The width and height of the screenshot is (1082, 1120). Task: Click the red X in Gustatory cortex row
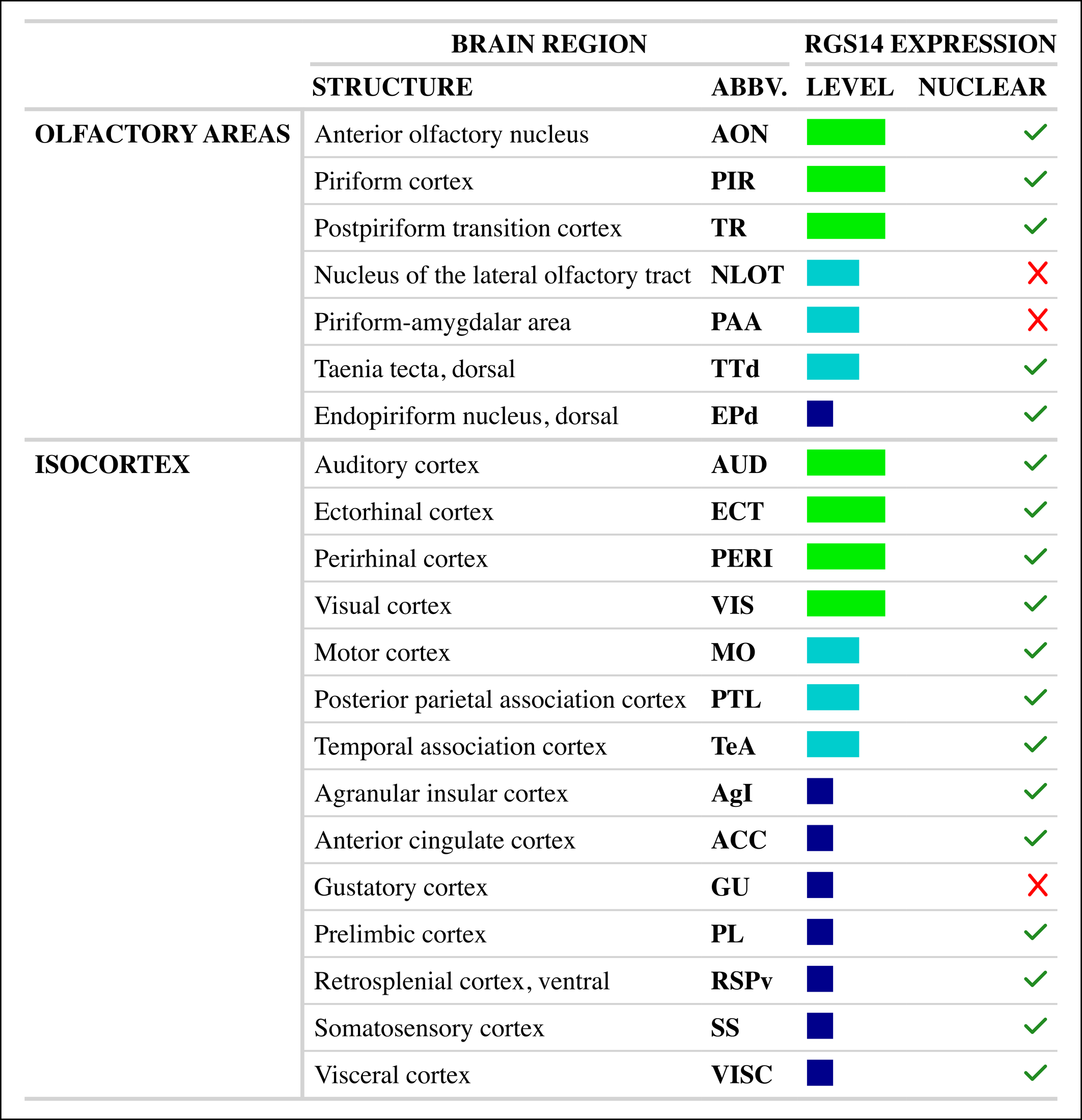tap(1037, 886)
